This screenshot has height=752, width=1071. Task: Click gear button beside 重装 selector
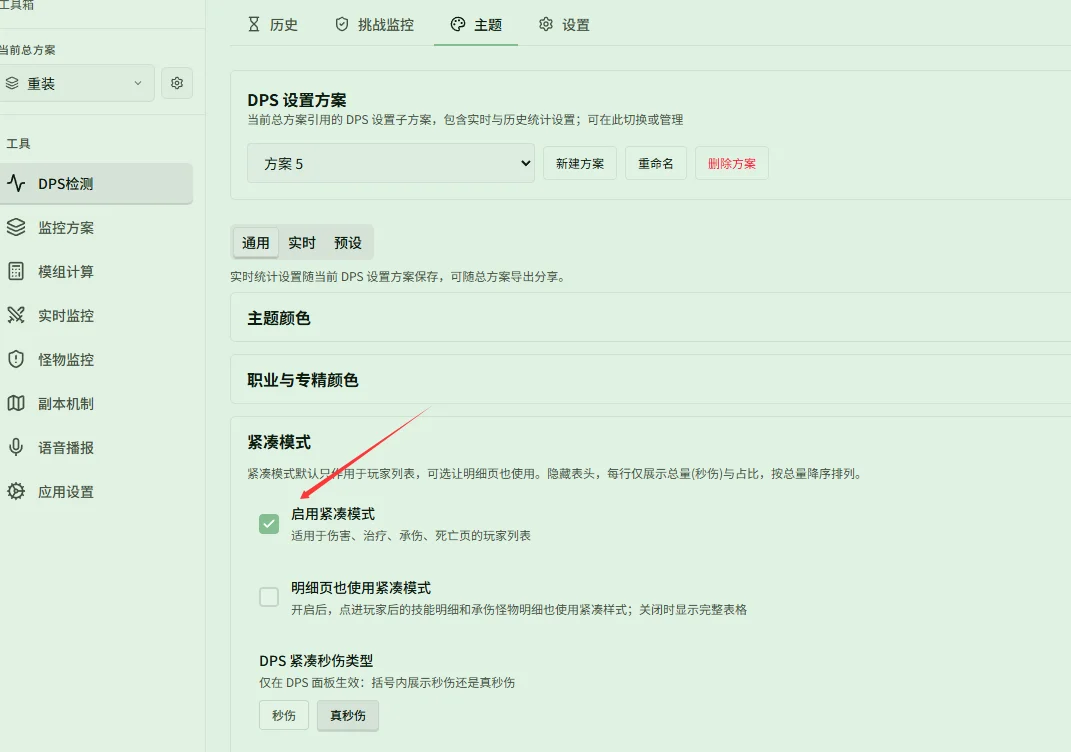[x=177, y=83]
